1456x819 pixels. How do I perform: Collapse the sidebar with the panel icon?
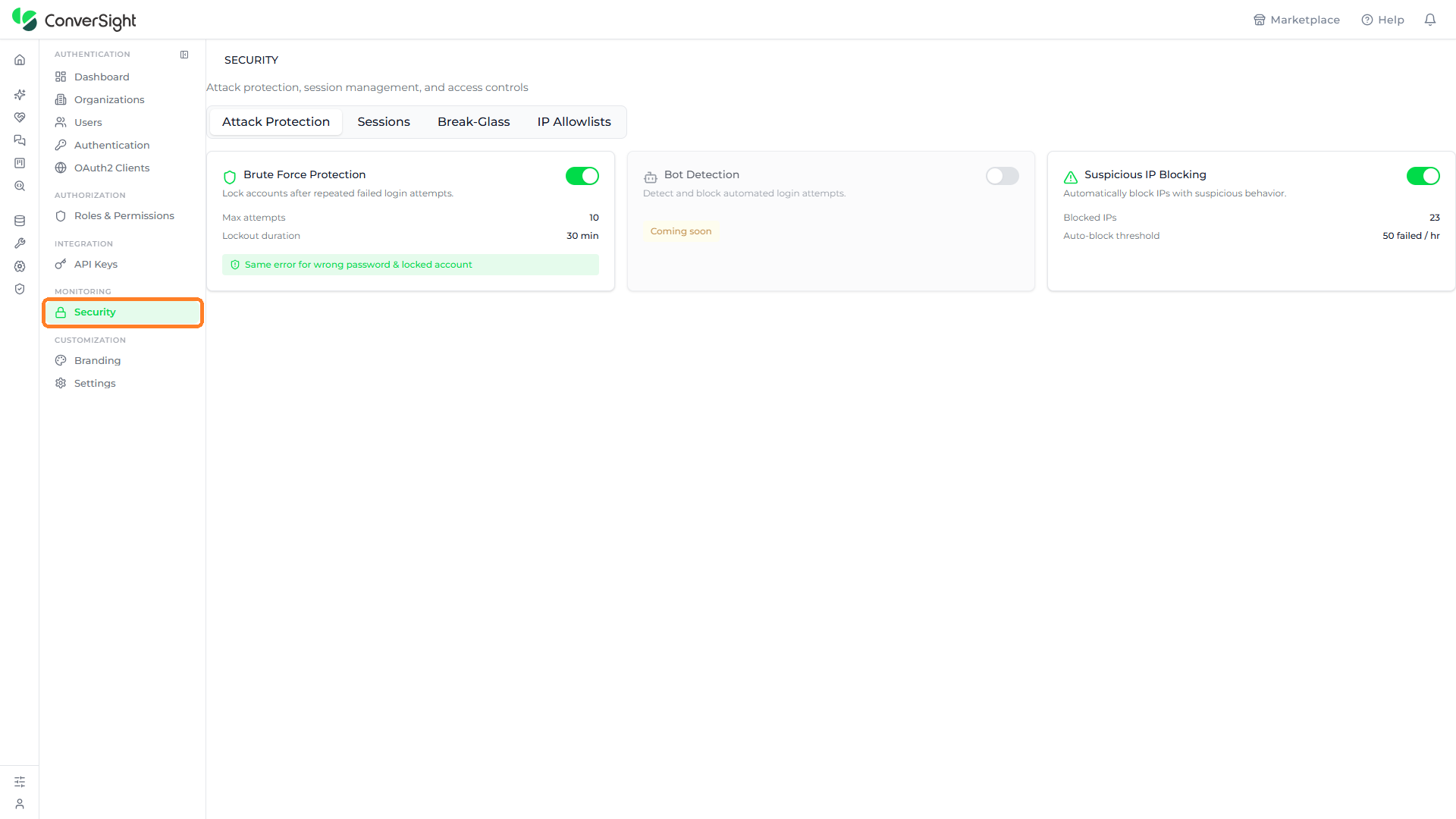[184, 55]
